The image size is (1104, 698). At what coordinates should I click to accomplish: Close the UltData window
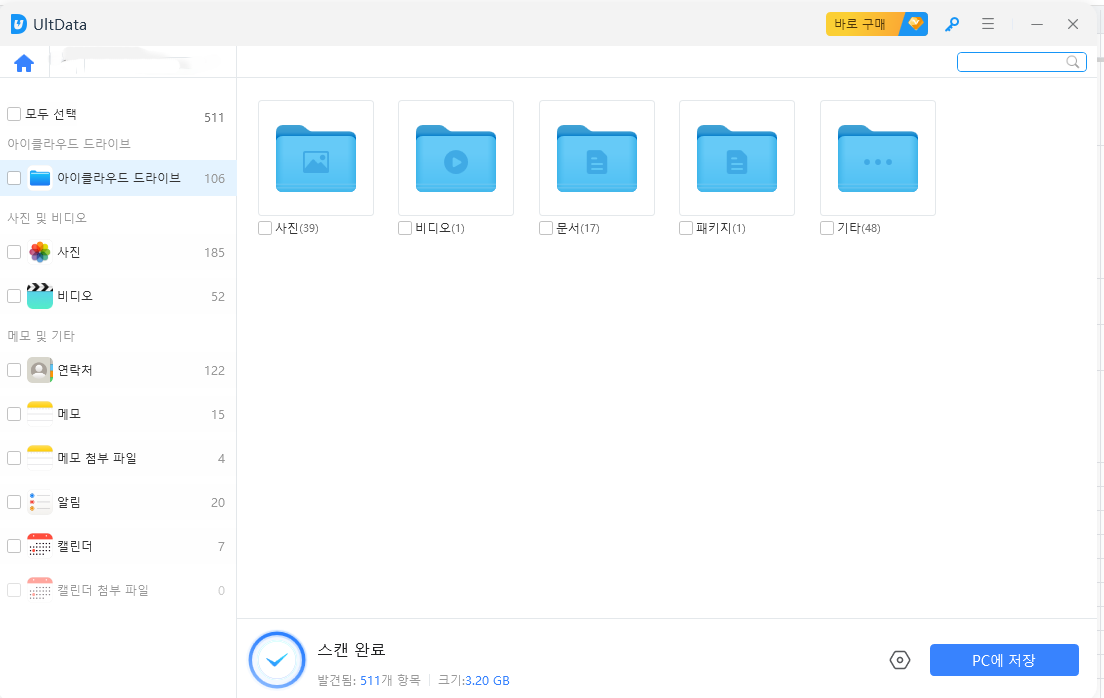(x=1072, y=24)
